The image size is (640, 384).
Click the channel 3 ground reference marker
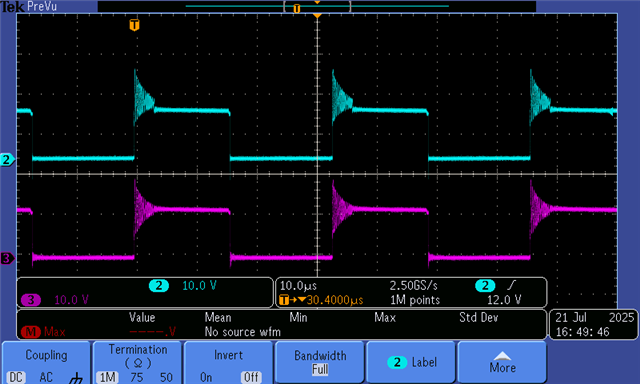pos(7,258)
